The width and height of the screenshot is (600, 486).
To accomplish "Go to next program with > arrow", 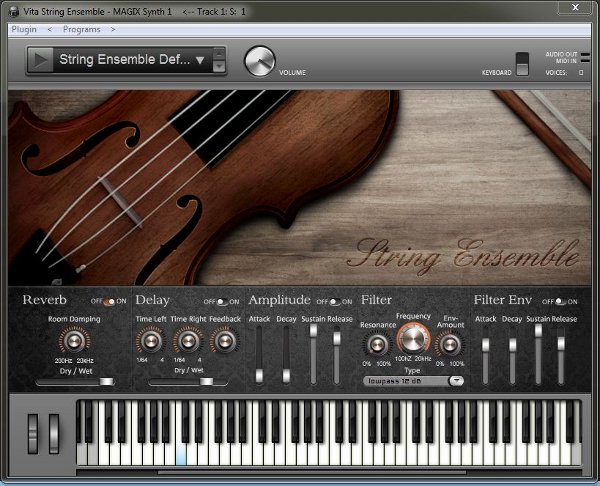I will (113, 29).
